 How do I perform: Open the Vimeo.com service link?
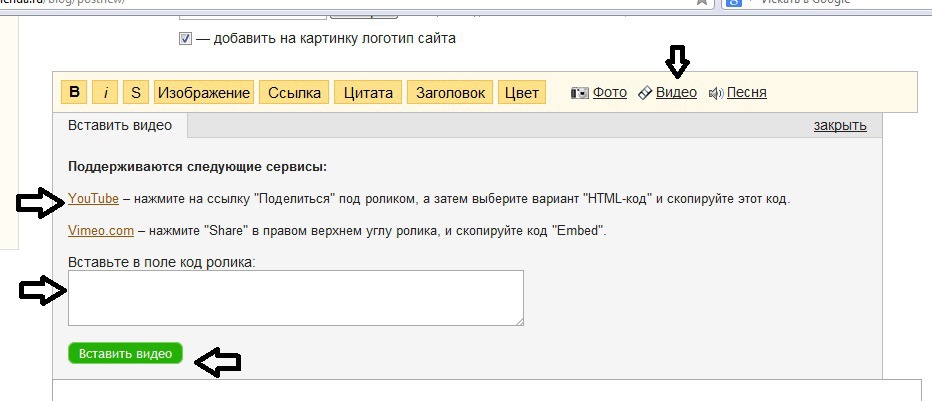coord(101,231)
